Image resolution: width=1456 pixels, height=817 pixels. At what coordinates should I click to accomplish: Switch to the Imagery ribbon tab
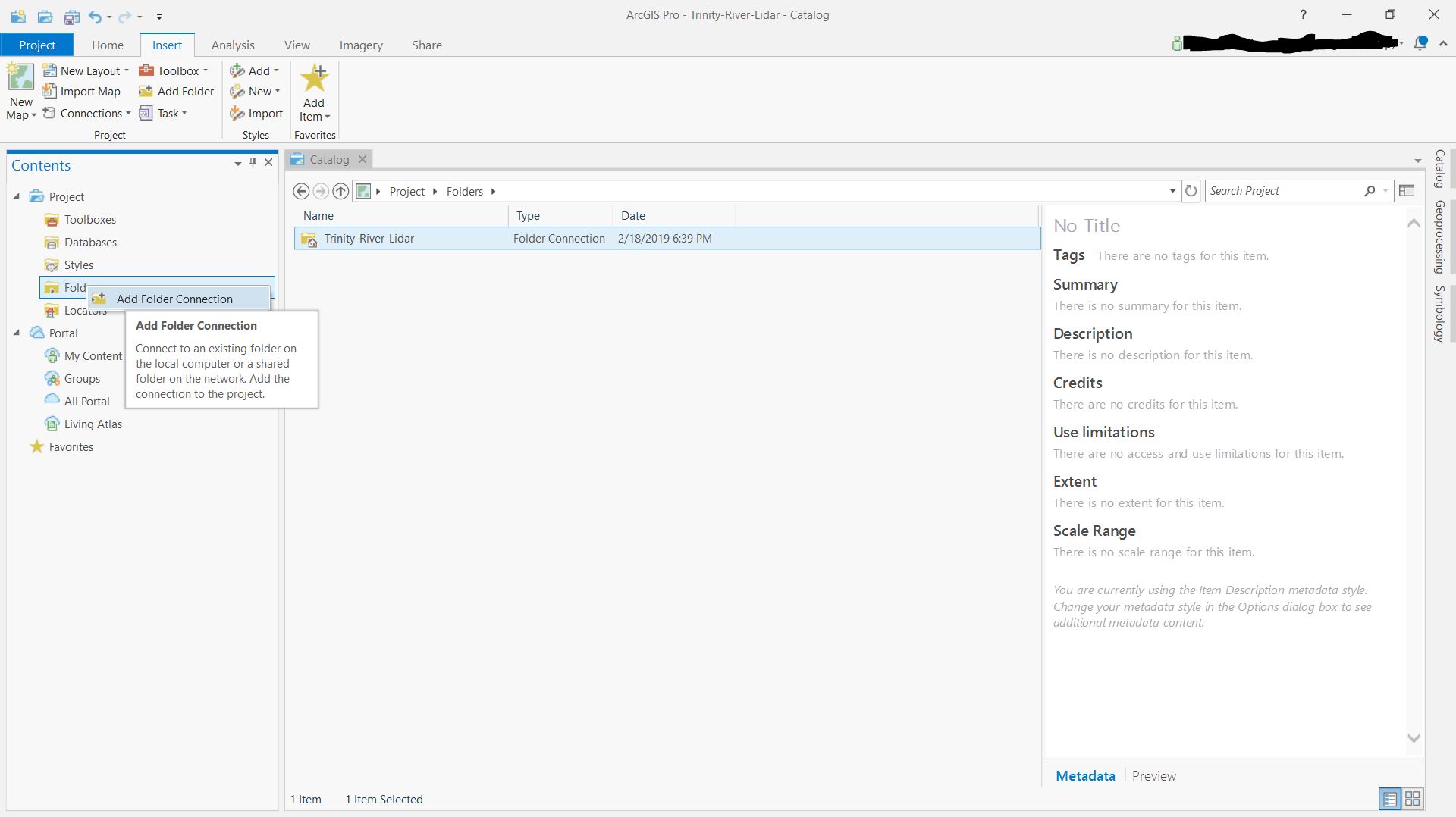(x=361, y=45)
